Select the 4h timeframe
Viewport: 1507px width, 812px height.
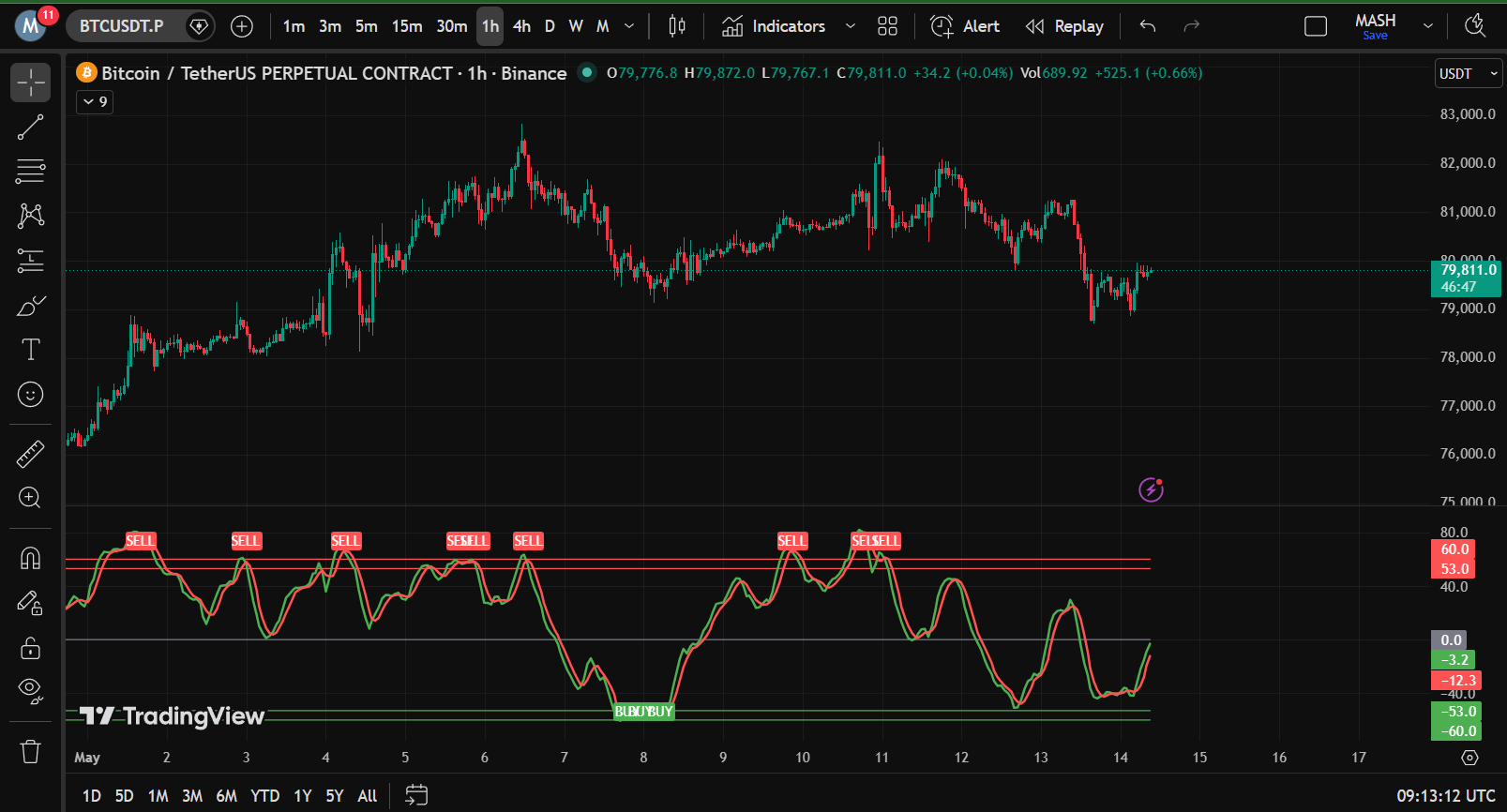click(x=522, y=26)
